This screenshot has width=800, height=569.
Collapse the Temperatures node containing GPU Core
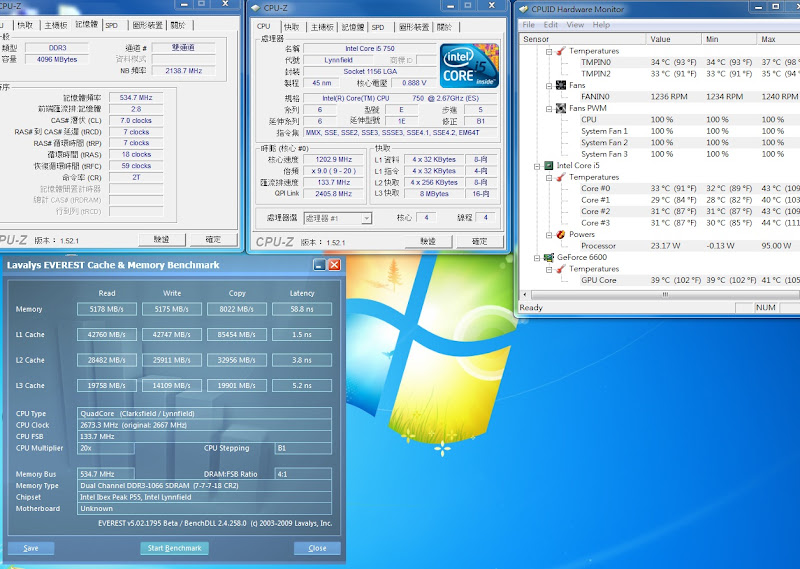(x=549, y=269)
